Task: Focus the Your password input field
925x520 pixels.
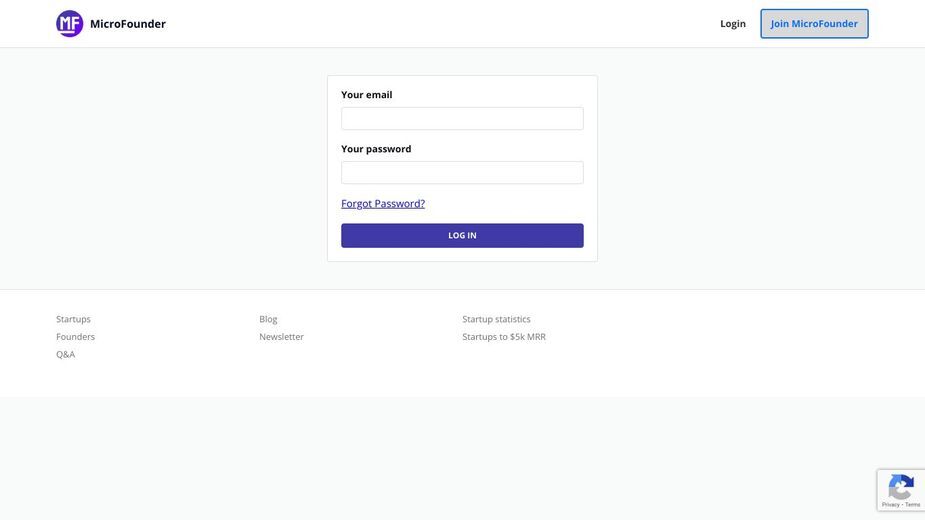Action: [x=462, y=172]
